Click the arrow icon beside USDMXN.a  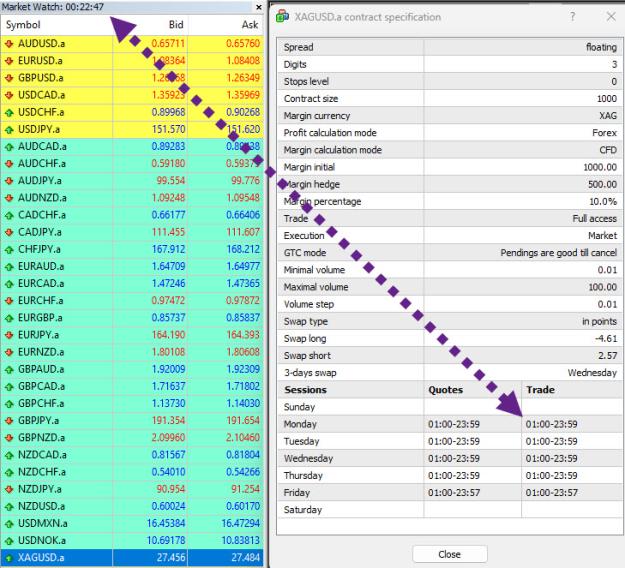(x=9, y=523)
